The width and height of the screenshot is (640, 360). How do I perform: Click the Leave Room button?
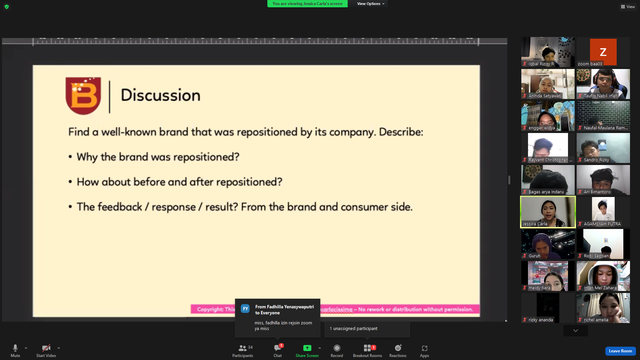[620, 351]
